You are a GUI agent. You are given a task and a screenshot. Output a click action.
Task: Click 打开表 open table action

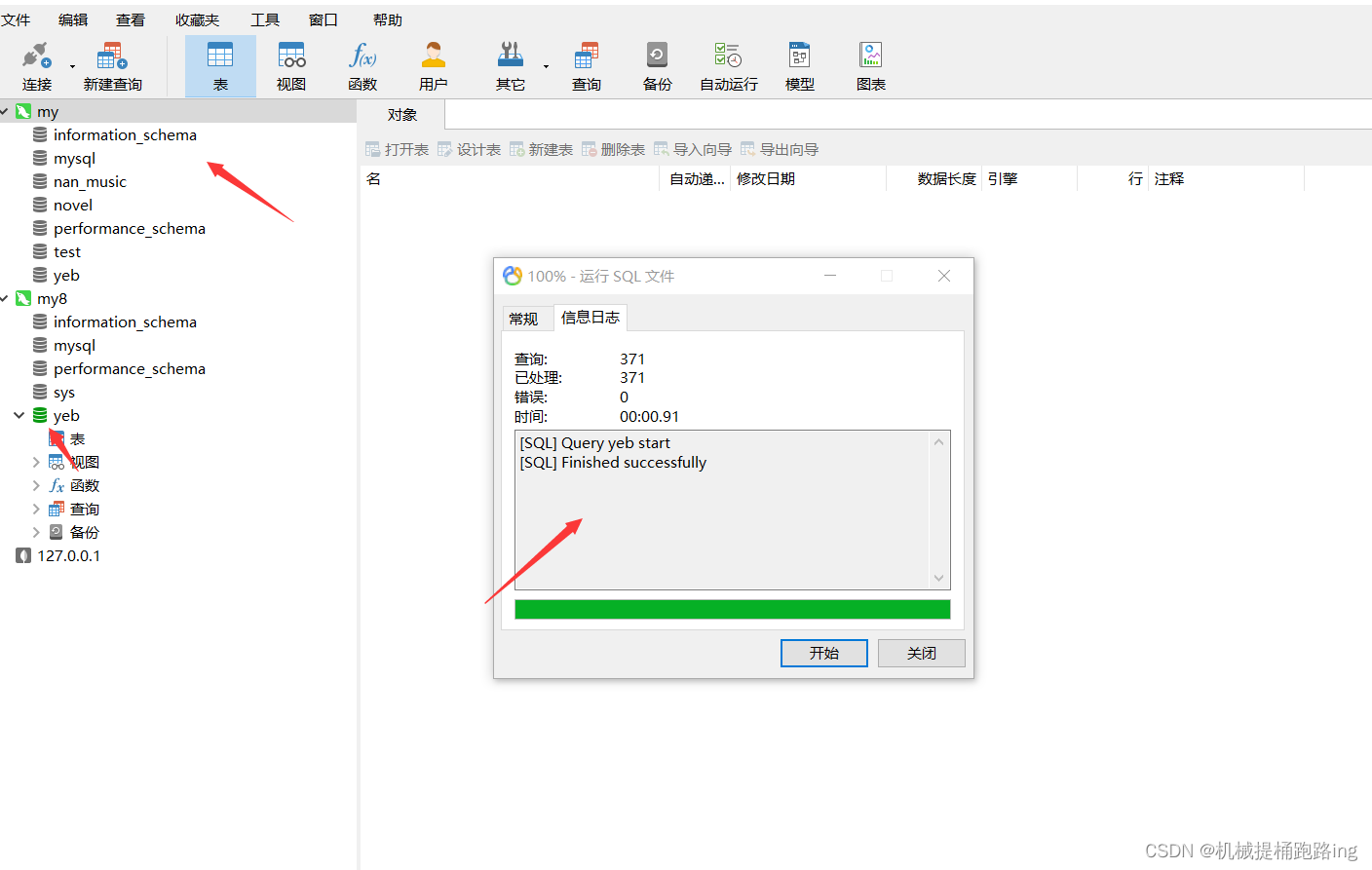coord(398,149)
